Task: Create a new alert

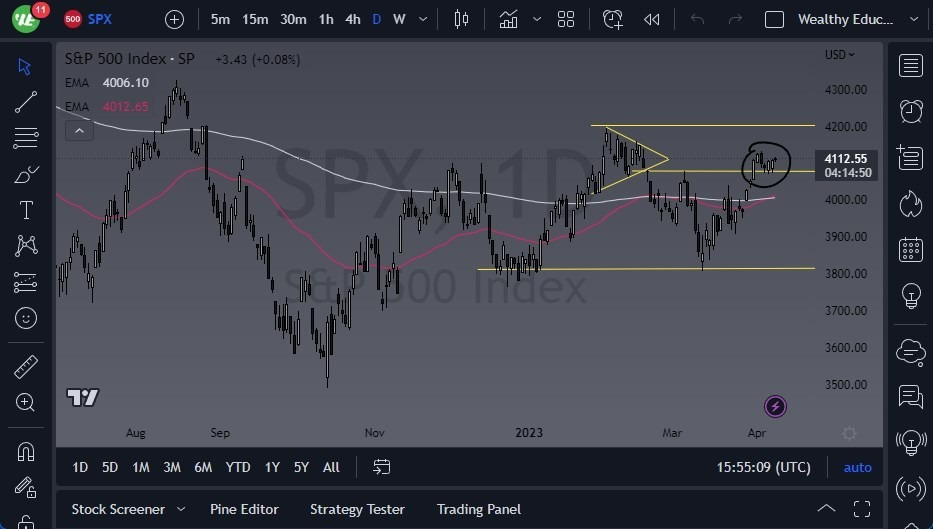Action: [612, 20]
